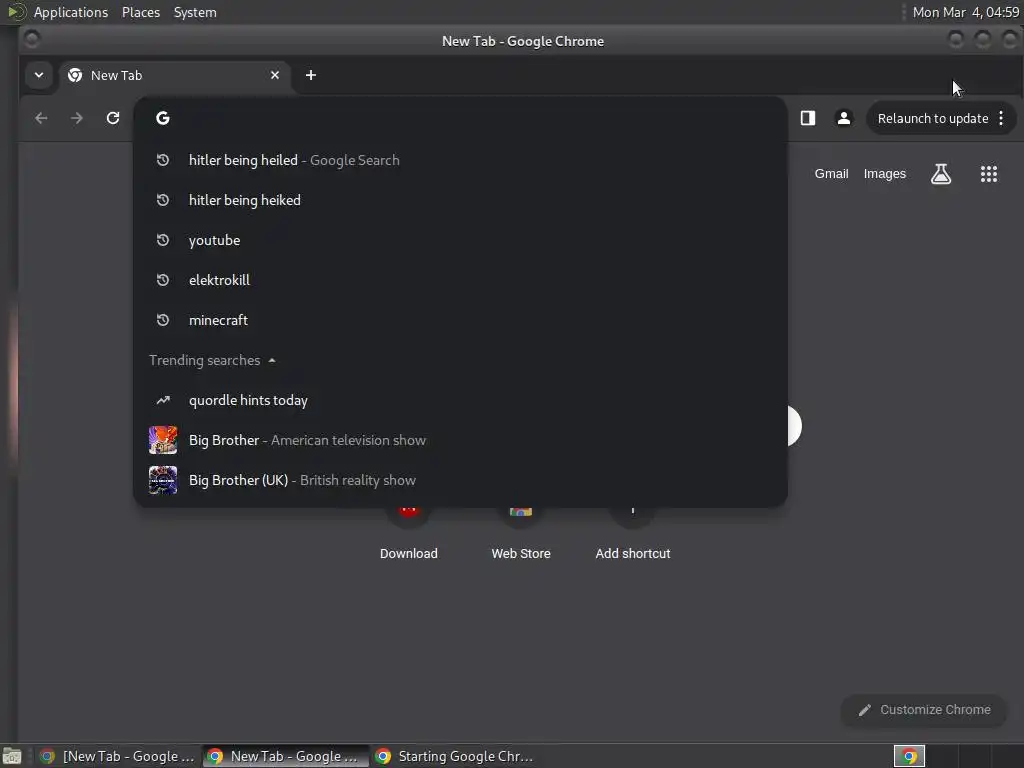Viewport: 1024px width, 768px height.
Task: Click the browser forward arrow
Action: tap(77, 118)
